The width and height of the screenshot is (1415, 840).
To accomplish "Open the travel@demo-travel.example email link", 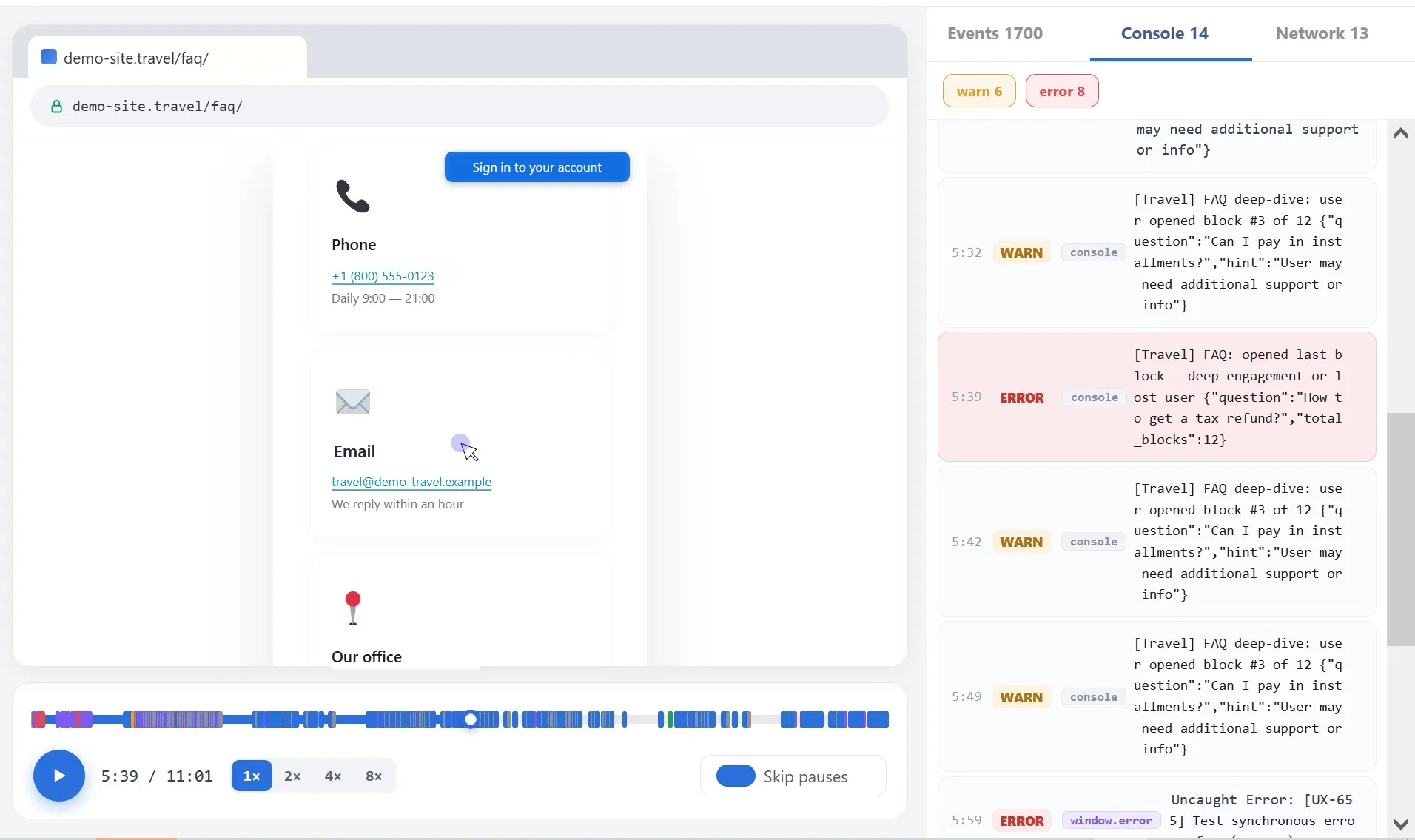I will pyautogui.click(x=411, y=482).
